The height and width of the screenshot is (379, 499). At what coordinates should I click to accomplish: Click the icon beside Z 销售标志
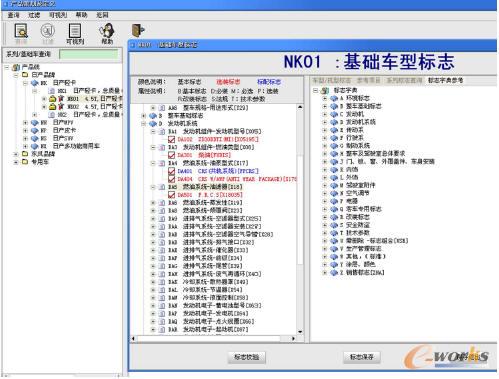tap(334, 272)
